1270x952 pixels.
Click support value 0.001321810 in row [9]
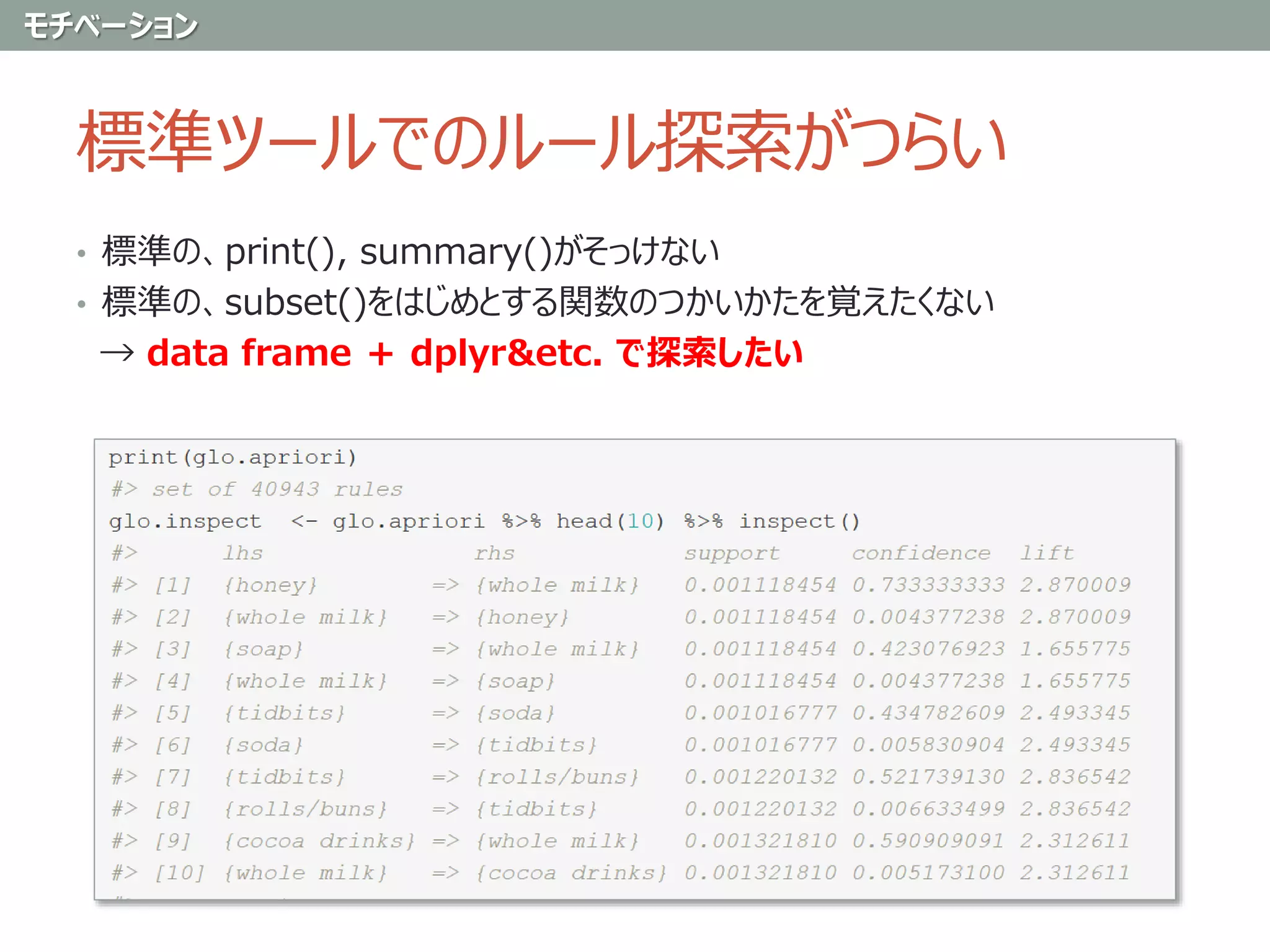pyautogui.click(x=761, y=840)
